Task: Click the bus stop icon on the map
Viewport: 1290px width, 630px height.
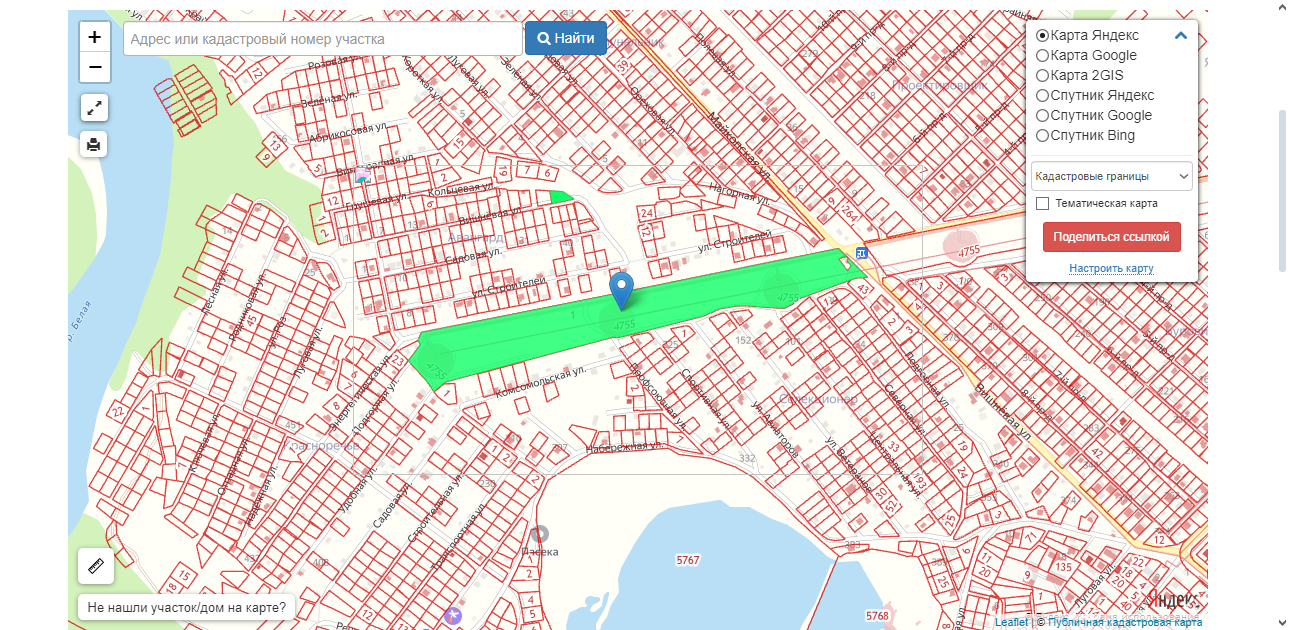Action: pyautogui.click(x=862, y=254)
